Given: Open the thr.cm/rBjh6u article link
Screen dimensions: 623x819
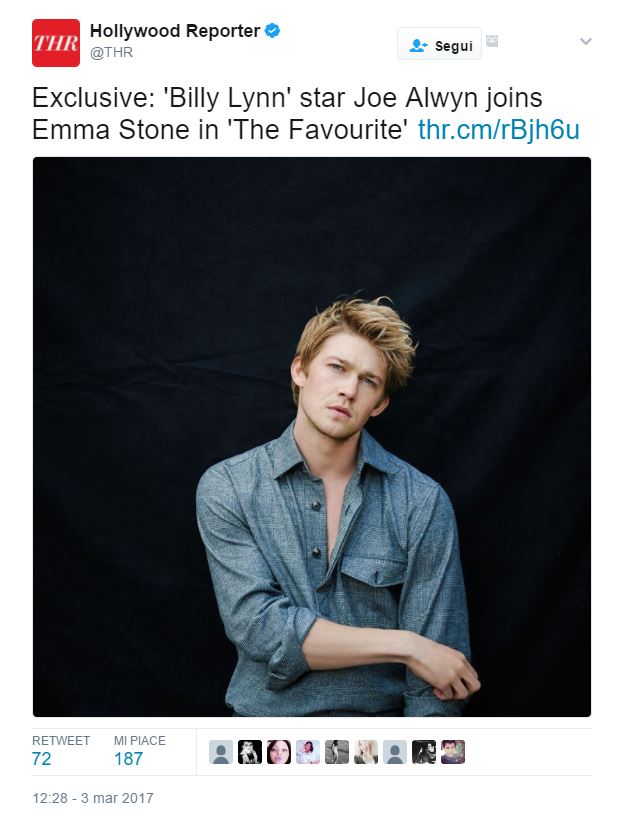Looking at the screenshot, I should (x=499, y=130).
